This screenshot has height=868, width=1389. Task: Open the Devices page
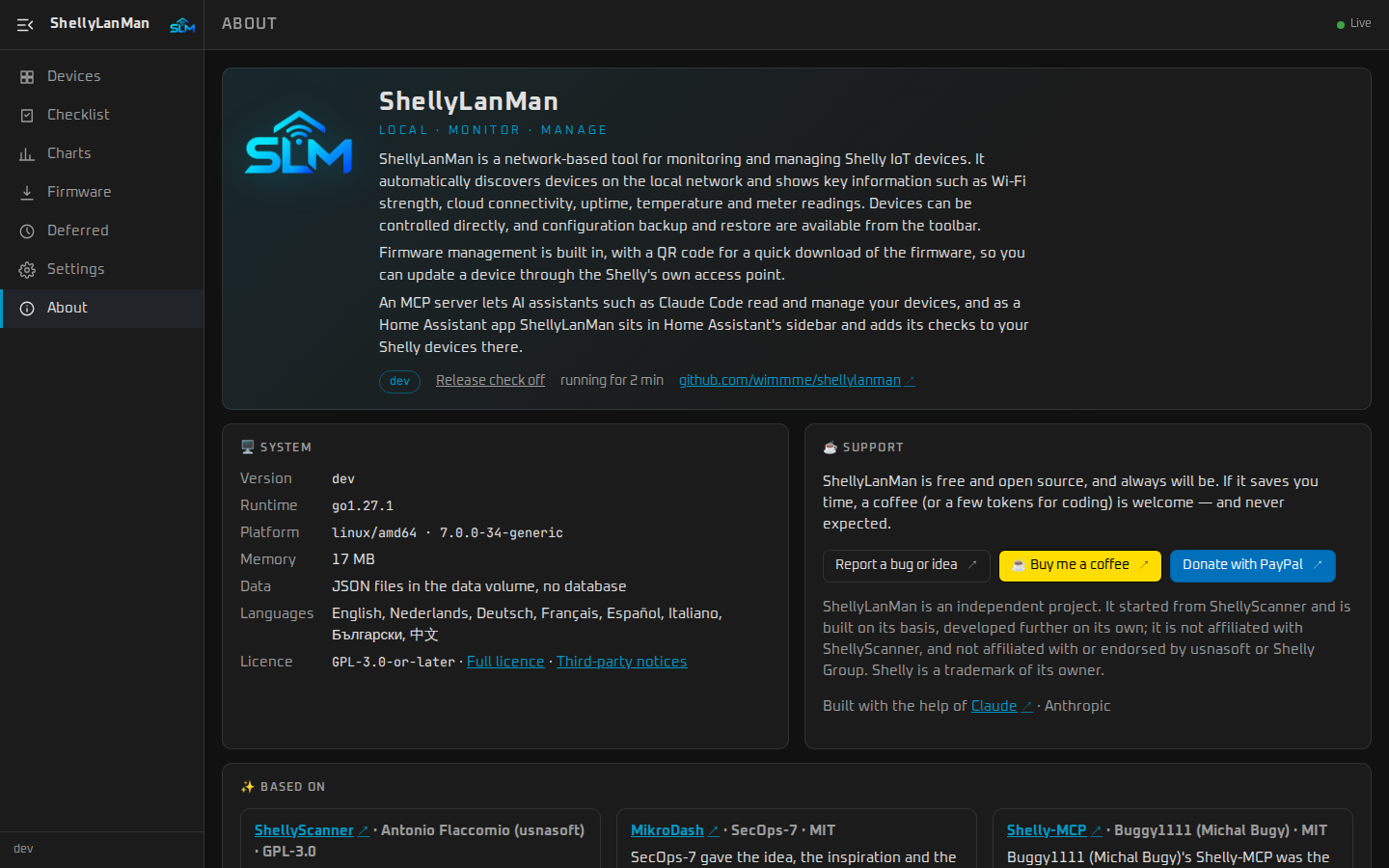102,76
